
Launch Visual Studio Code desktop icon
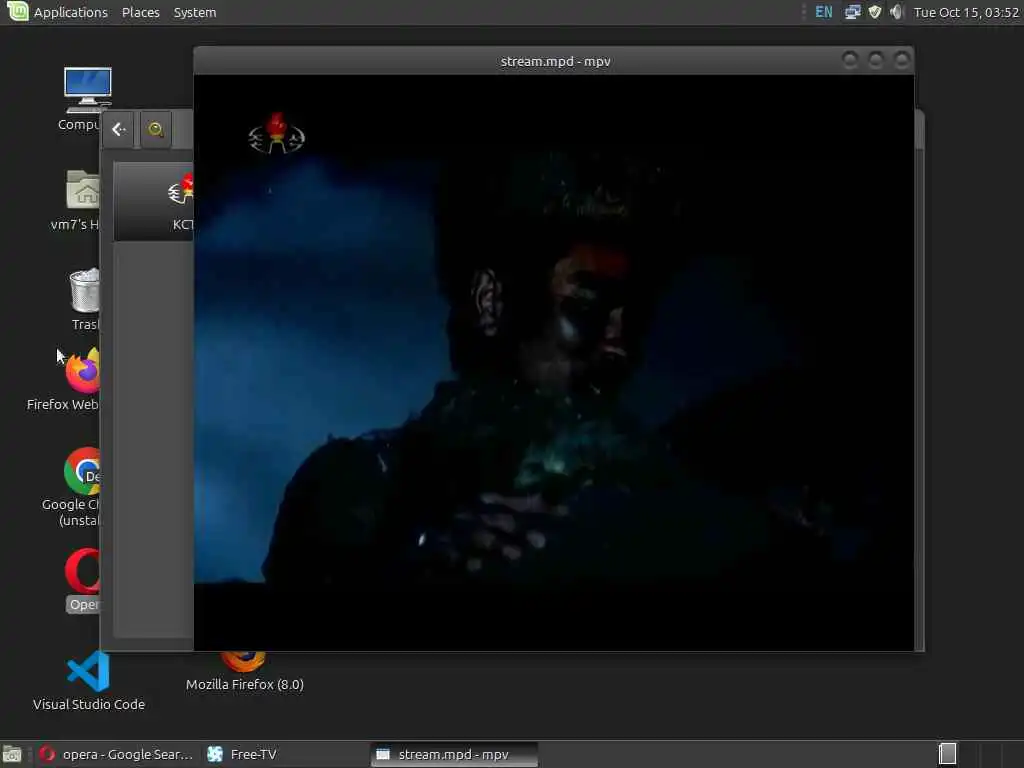coord(88,671)
